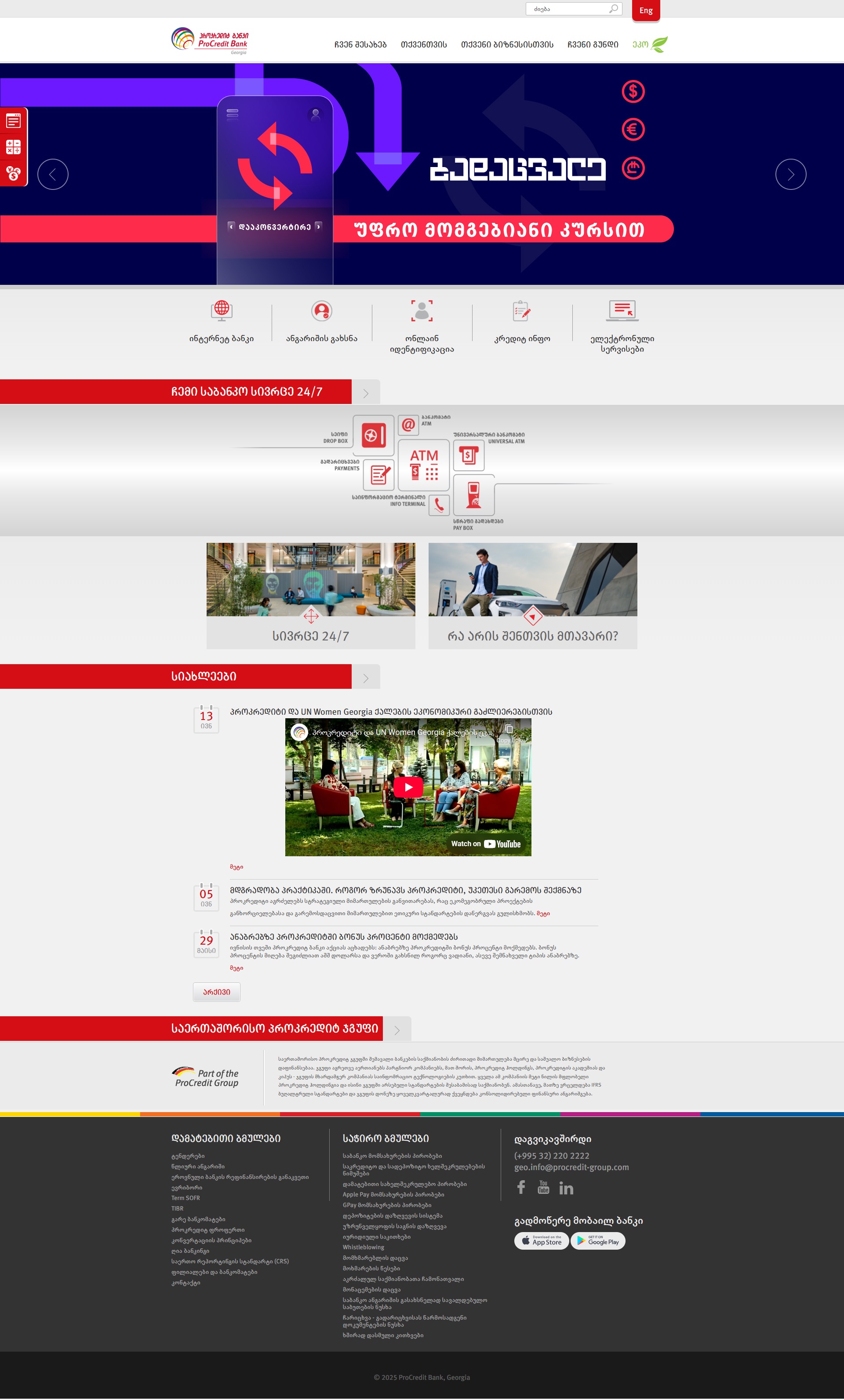Screen dimensions: 844x1400
Task: Play the UN Women Georgia YouTube video
Action: [x=408, y=787]
